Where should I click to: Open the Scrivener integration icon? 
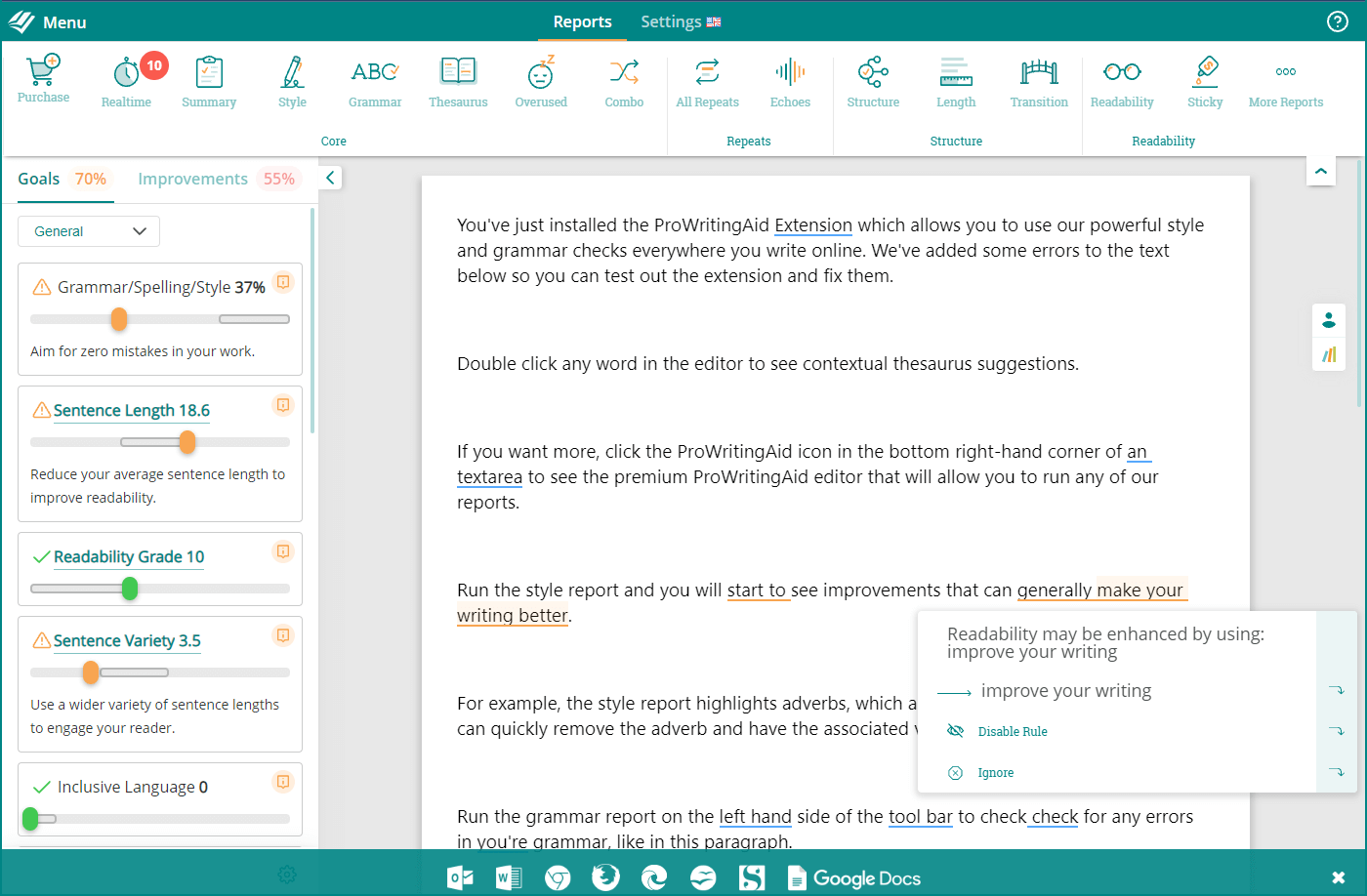[752, 877]
